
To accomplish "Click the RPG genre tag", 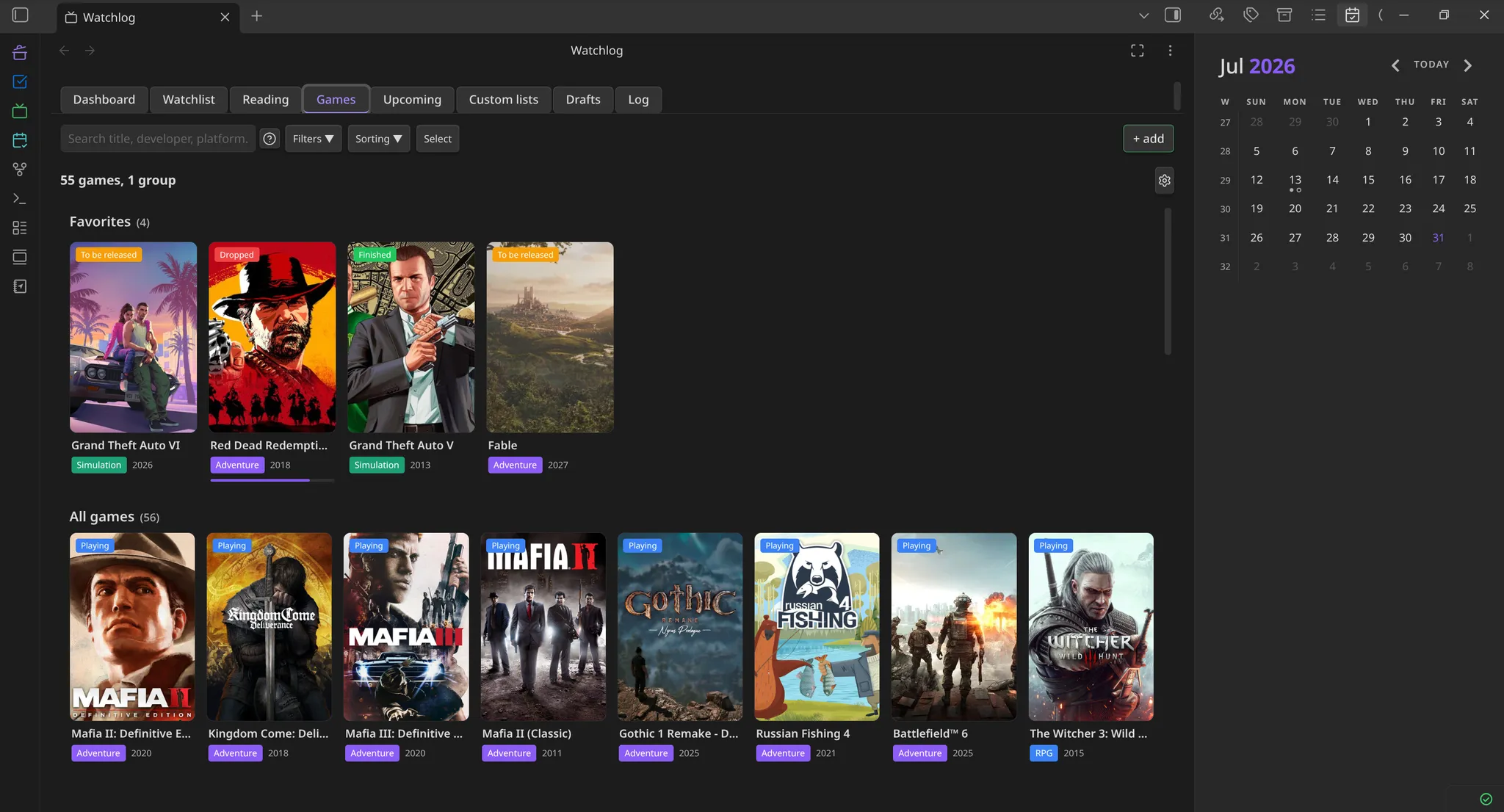I will click(1044, 753).
